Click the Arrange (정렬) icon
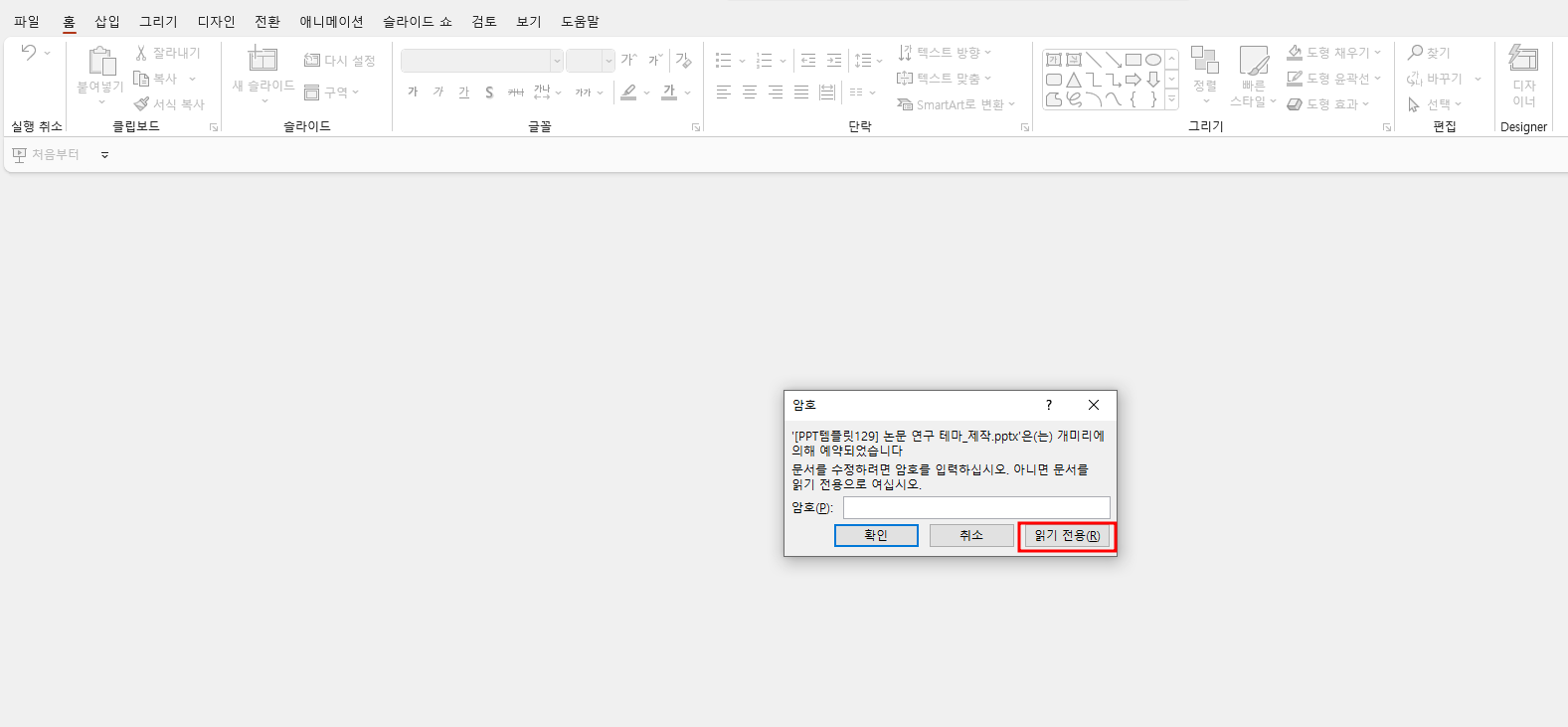1568x727 pixels. click(x=1205, y=60)
